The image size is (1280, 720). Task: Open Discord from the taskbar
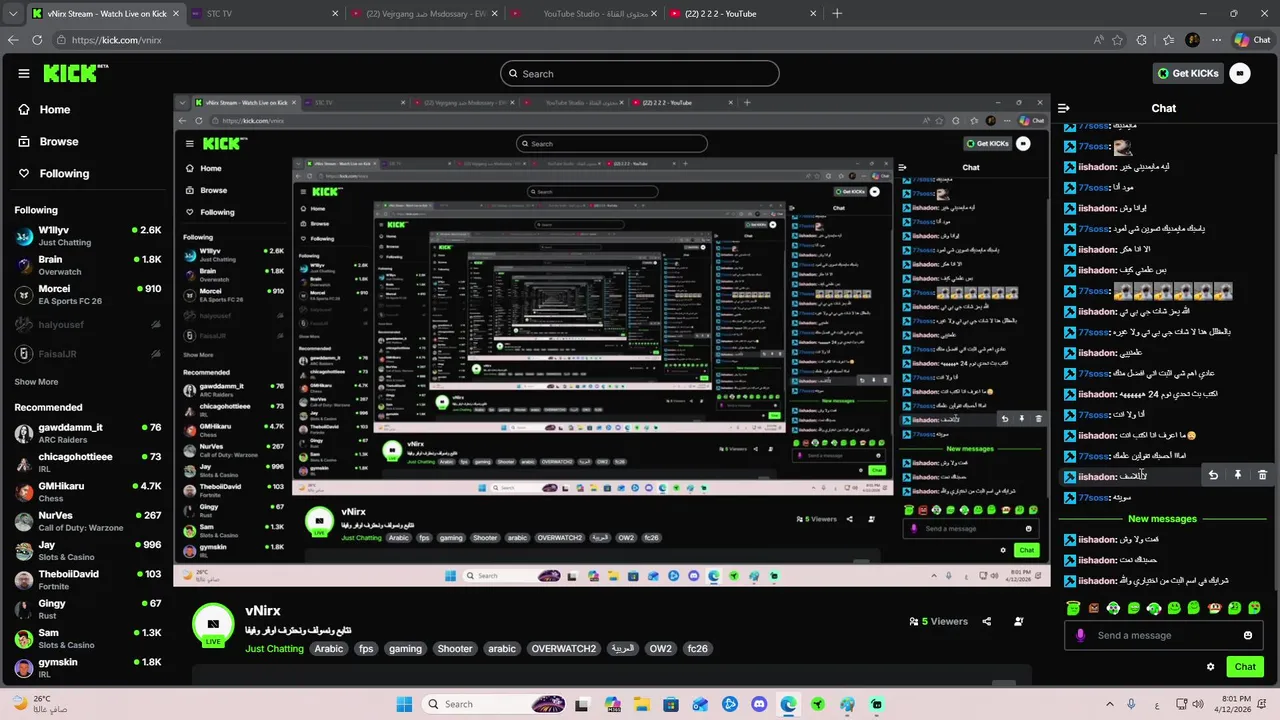click(759, 704)
